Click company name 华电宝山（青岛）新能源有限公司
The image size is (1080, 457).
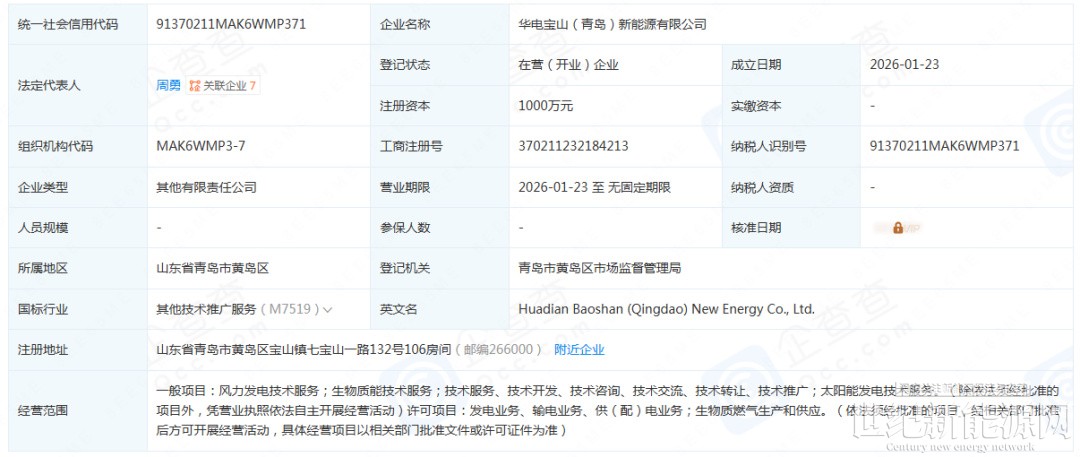click(x=612, y=24)
